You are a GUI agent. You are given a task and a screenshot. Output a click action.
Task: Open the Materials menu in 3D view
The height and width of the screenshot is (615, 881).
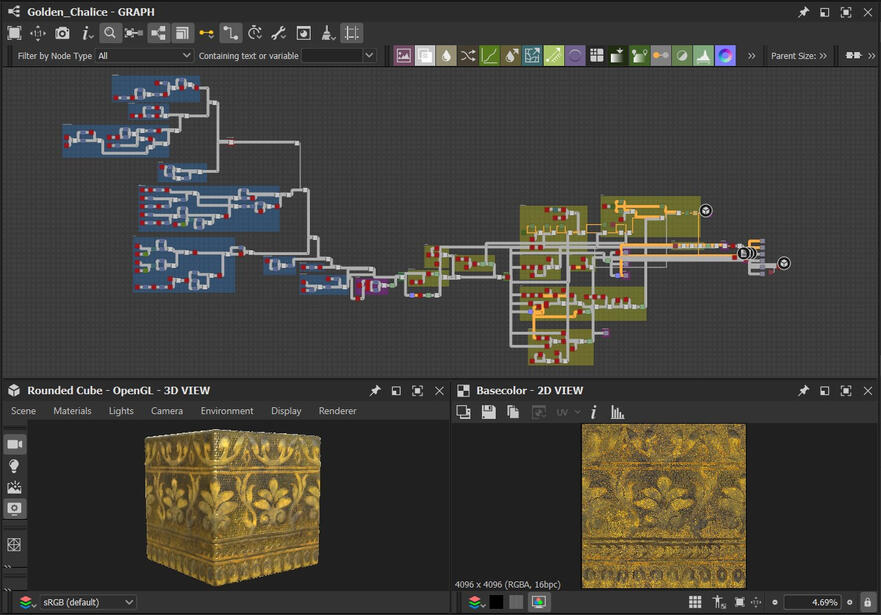72,411
